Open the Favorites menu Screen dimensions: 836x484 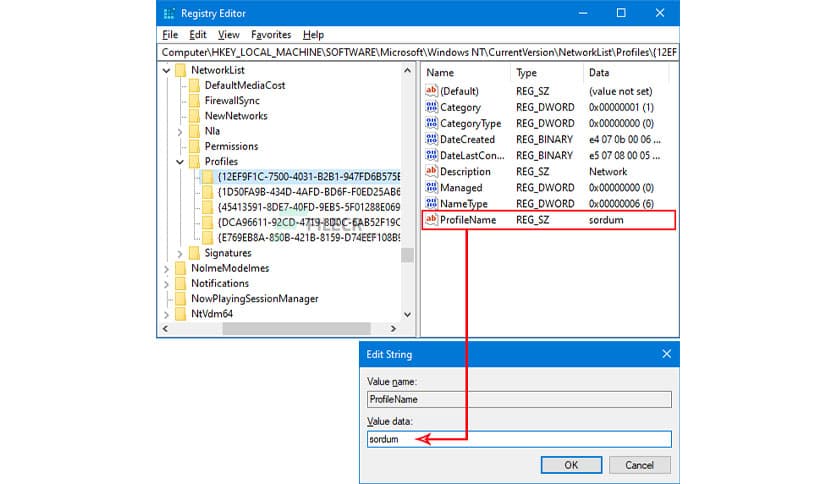coord(271,35)
